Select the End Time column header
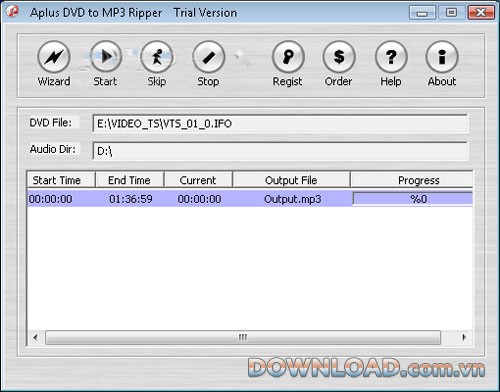Image resolution: width=500 pixels, height=392 pixels. (130, 180)
